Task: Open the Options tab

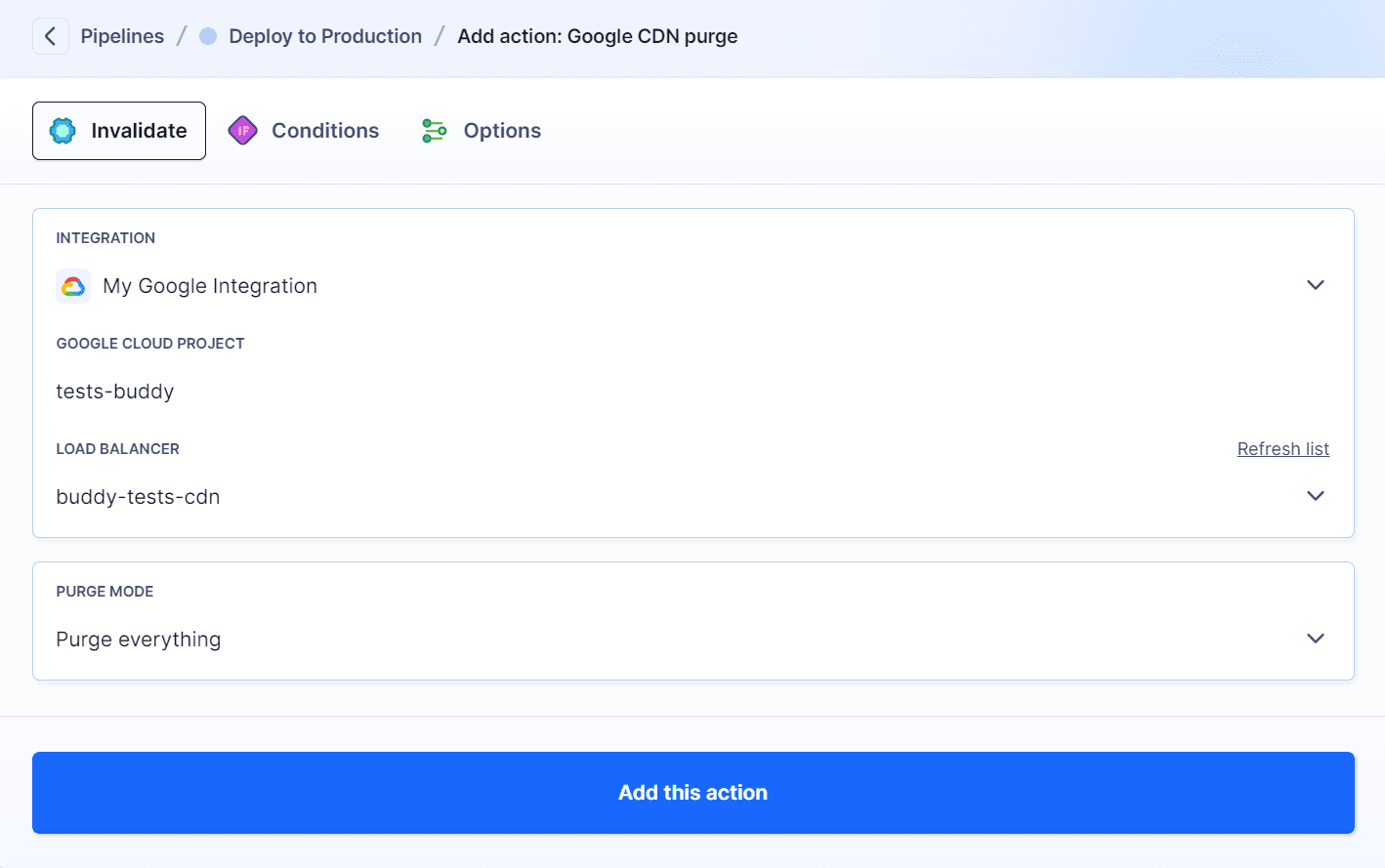Action: [502, 129]
